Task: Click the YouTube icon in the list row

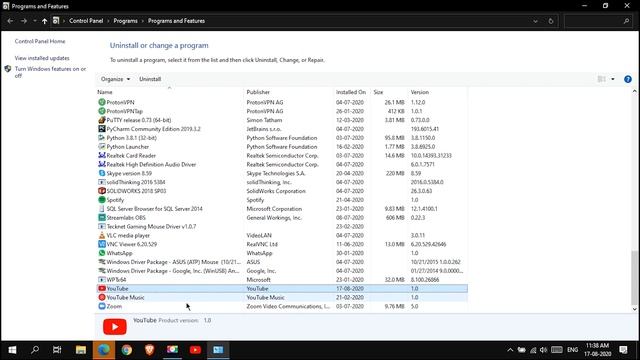Action: (x=102, y=289)
